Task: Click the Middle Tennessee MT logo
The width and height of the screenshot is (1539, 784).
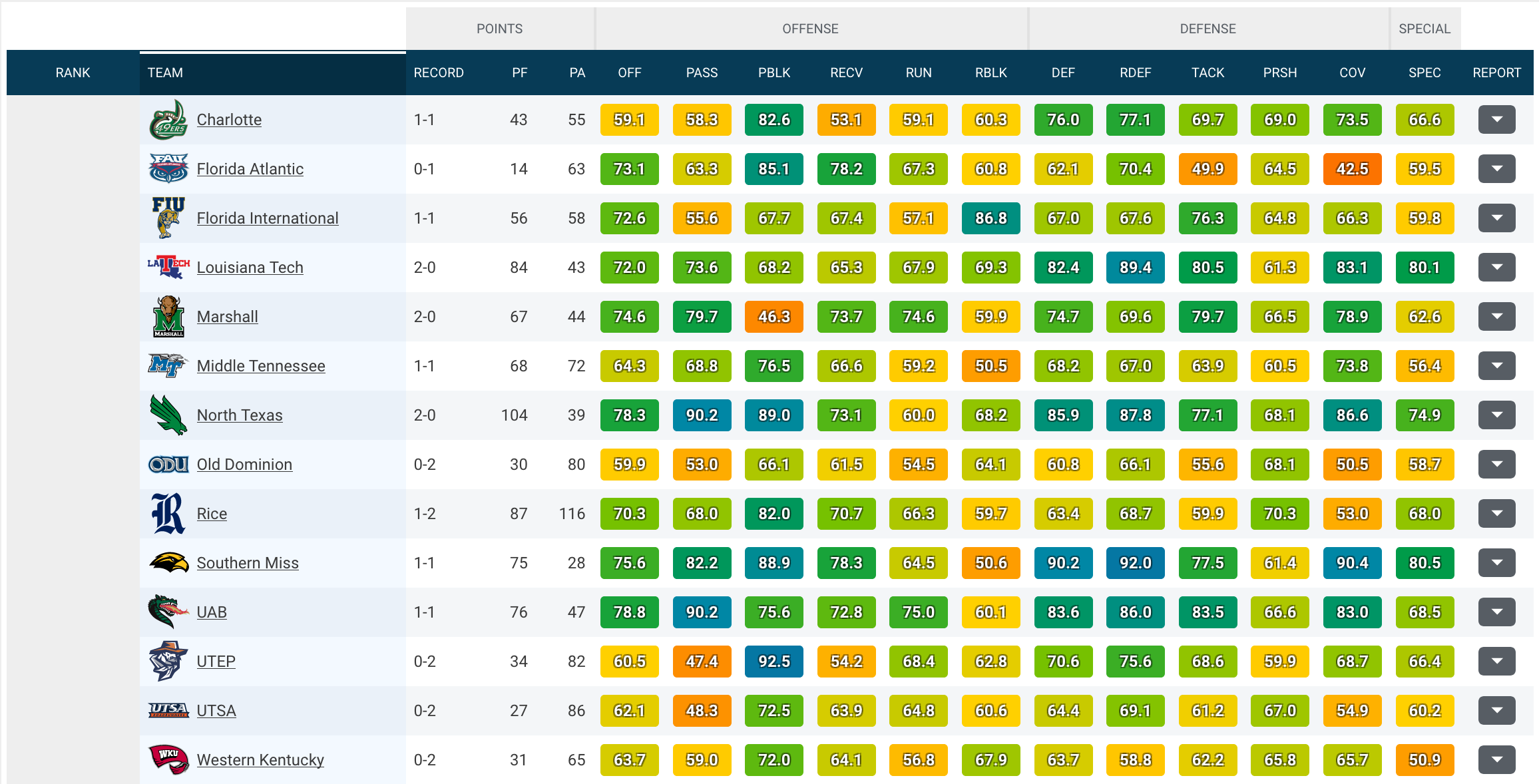Action: [x=168, y=365]
